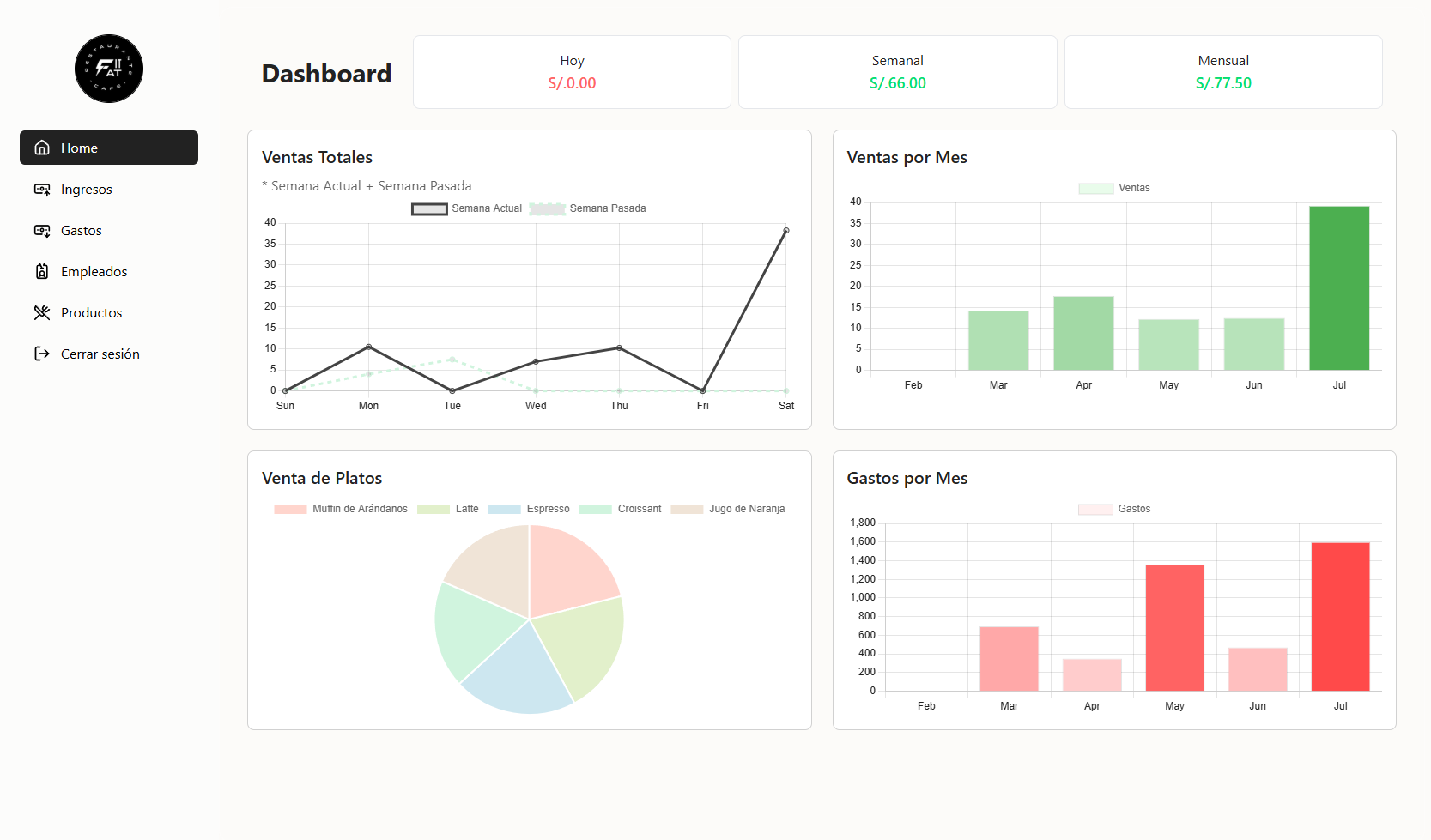Click the Home house icon
This screenshot has width=1431, height=840.
(x=42, y=148)
